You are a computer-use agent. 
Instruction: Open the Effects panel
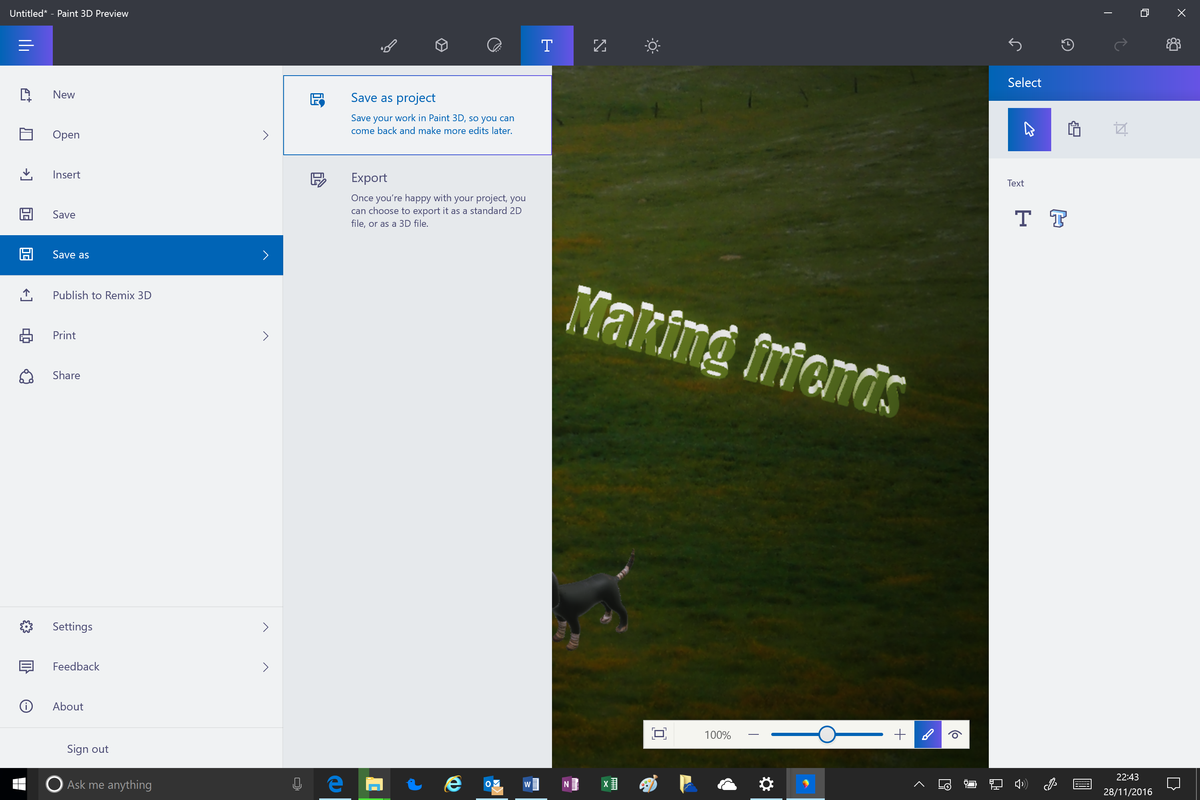point(651,45)
